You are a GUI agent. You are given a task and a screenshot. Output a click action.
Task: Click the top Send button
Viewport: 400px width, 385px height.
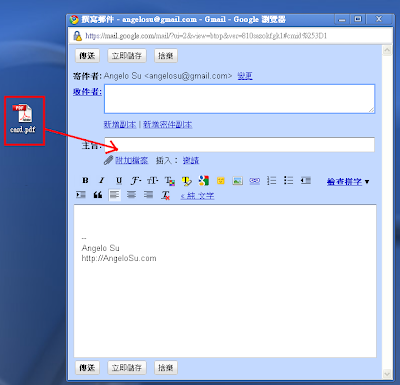87,56
